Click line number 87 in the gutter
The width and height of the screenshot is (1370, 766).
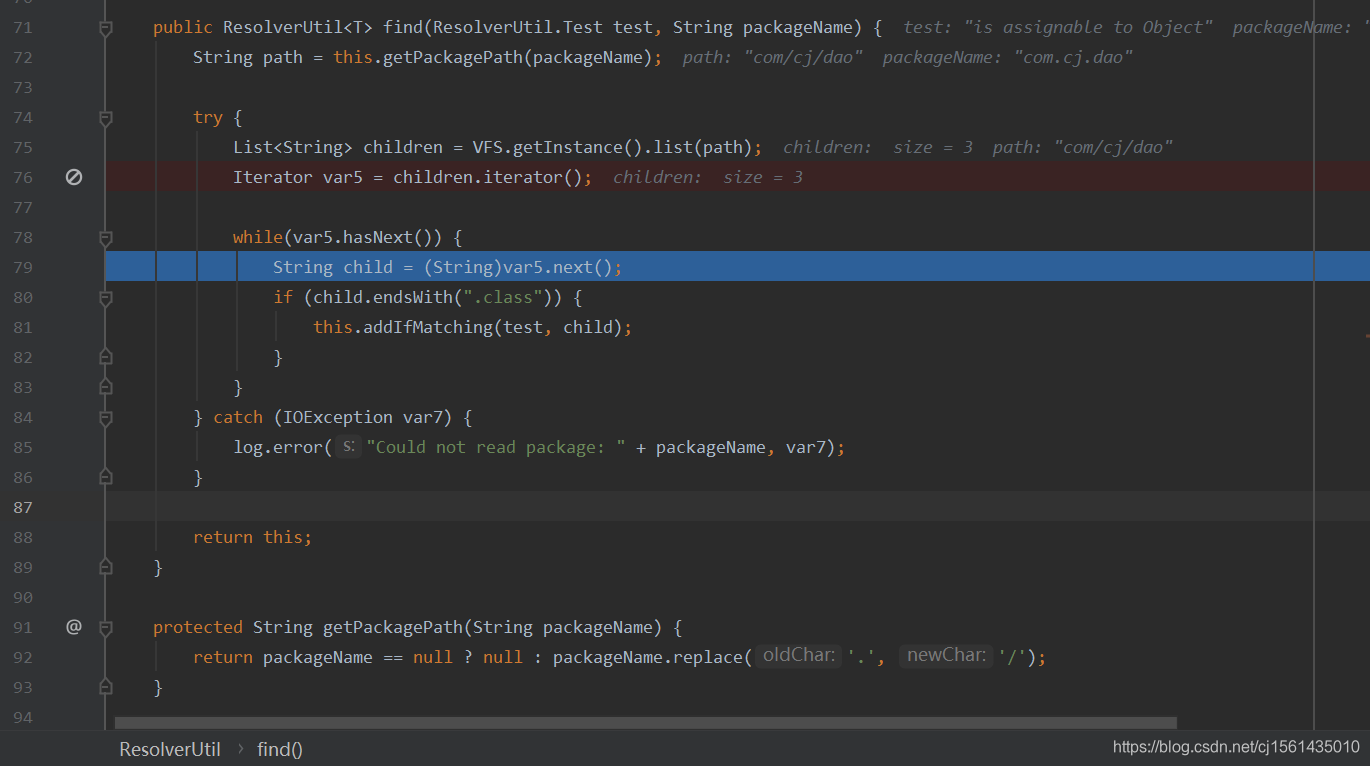coord(22,507)
